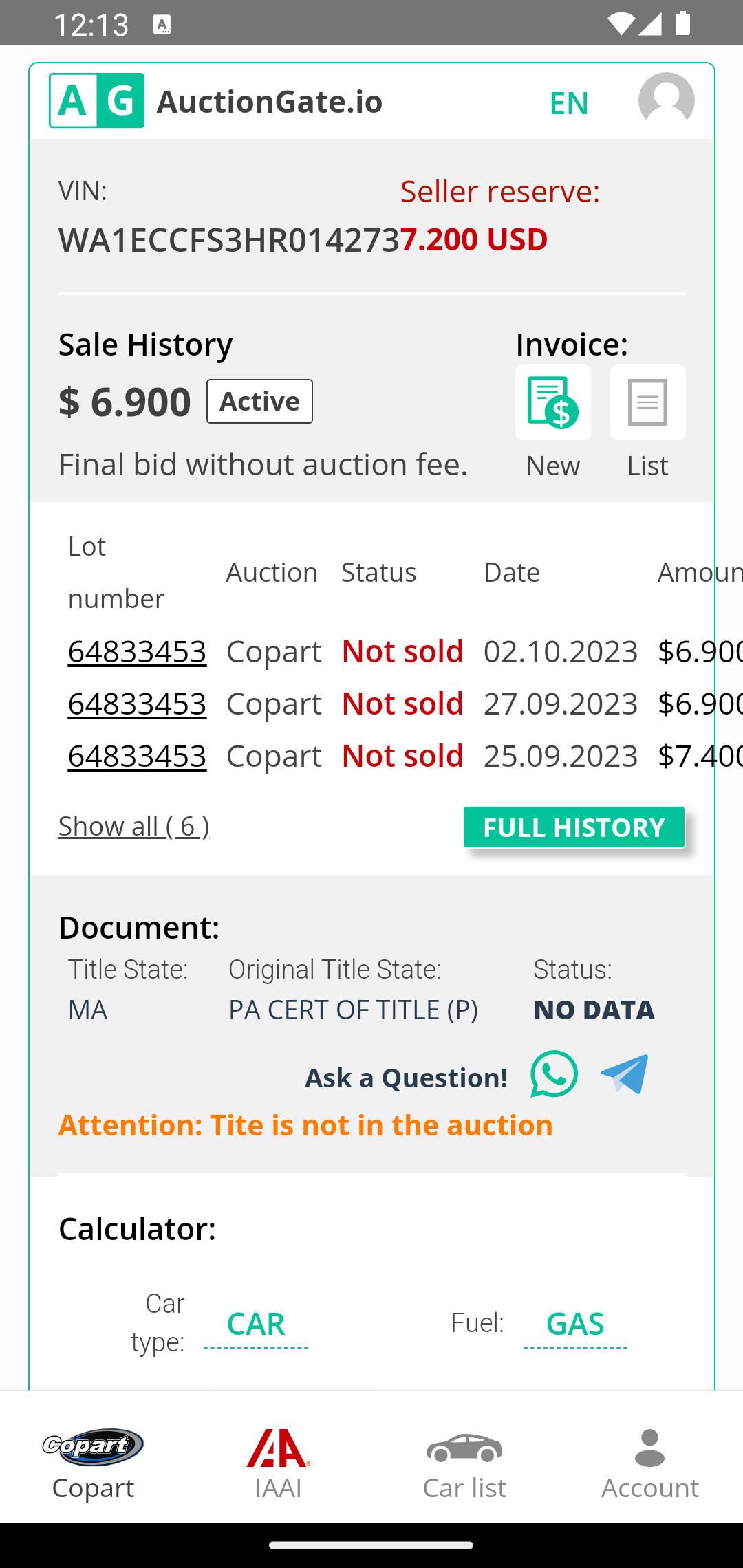Open lot 64833453 dated 25.09.2023
The height and width of the screenshot is (1568, 743).
point(137,756)
